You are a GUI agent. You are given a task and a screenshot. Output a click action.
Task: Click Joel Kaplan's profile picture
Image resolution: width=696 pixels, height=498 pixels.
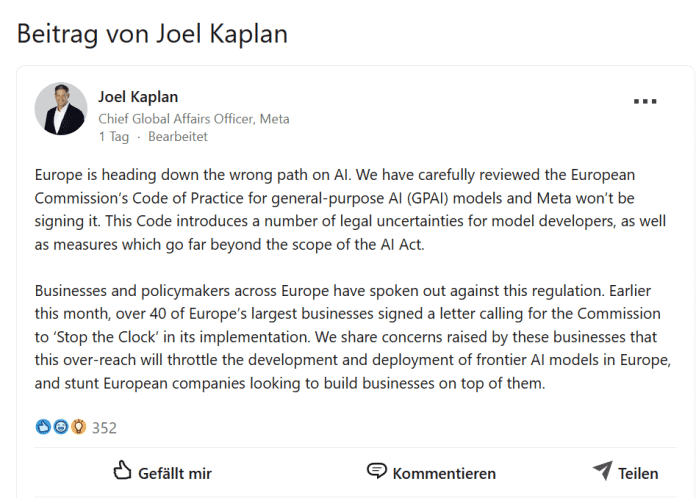click(x=61, y=109)
